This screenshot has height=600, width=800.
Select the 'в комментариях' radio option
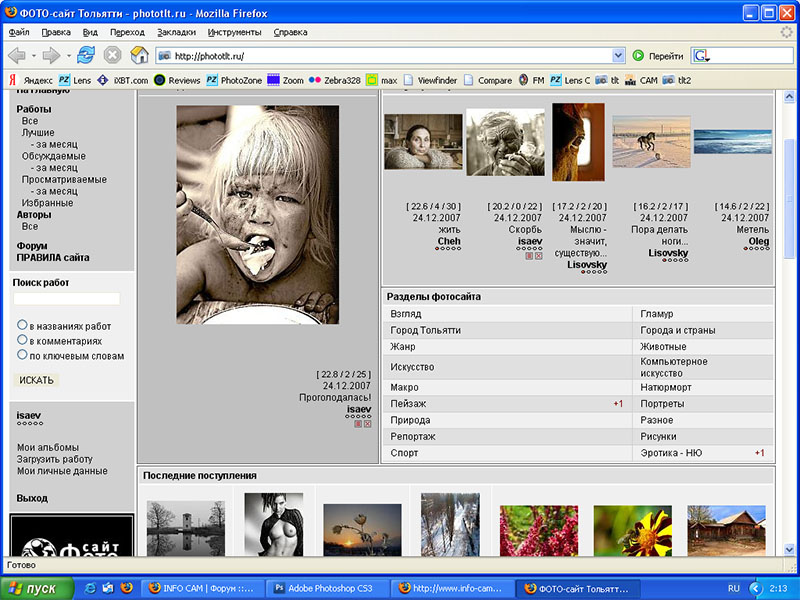[22, 340]
